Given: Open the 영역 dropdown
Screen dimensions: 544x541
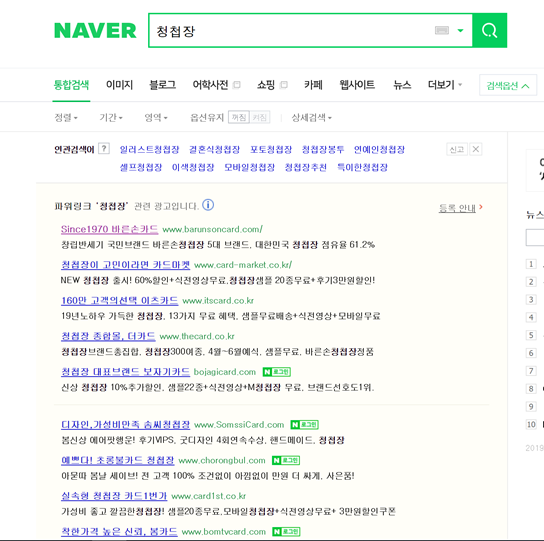Looking at the screenshot, I should pyautogui.click(x=156, y=118).
